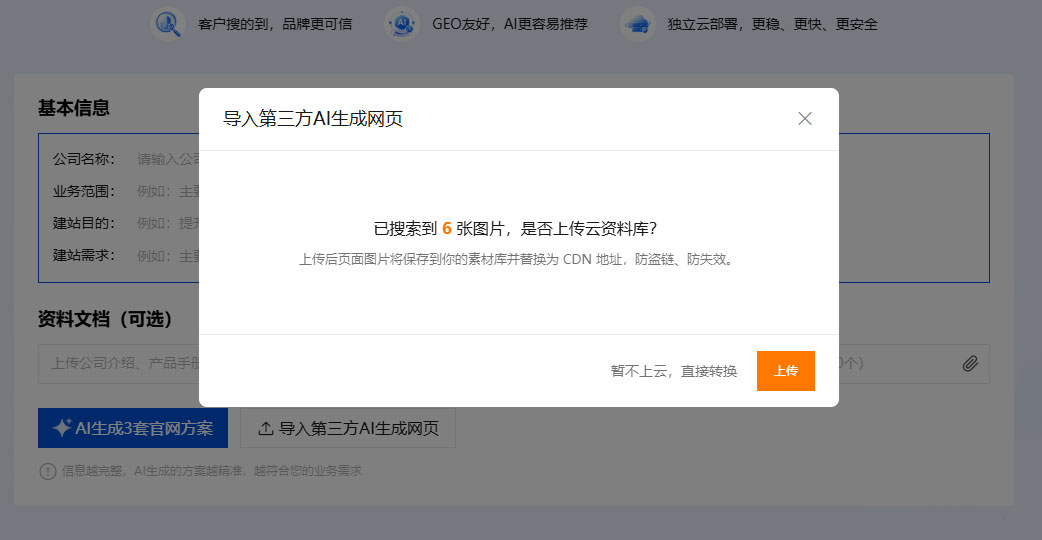
Task: Click the 上传公司介绍 document upload field
Action: [x=514, y=363]
